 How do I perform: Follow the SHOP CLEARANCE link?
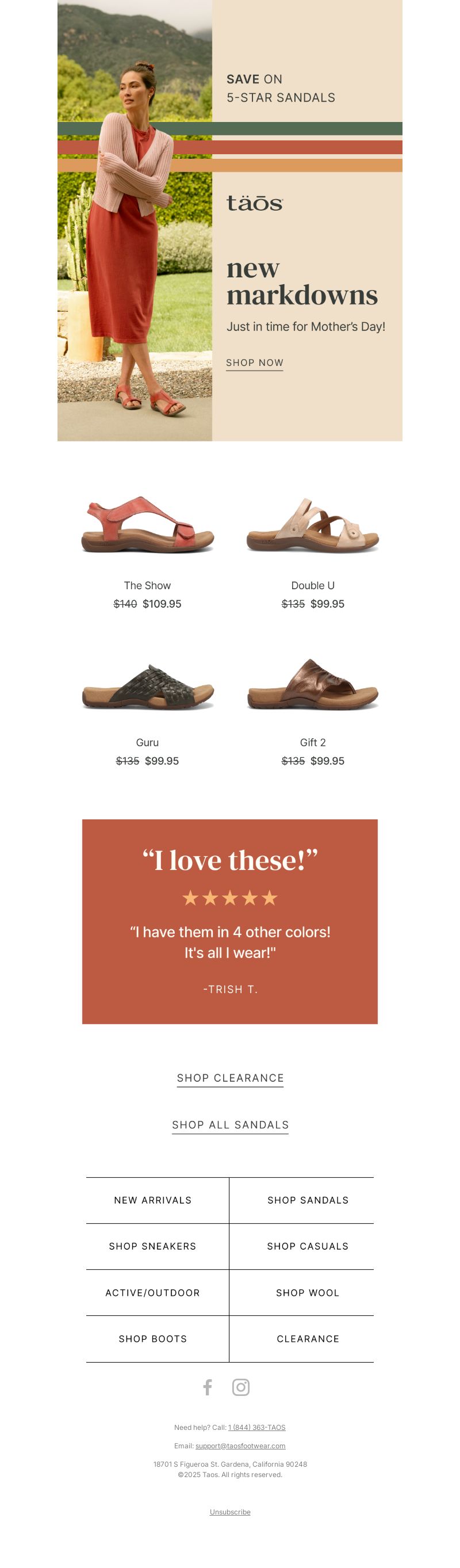click(x=231, y=1078)
